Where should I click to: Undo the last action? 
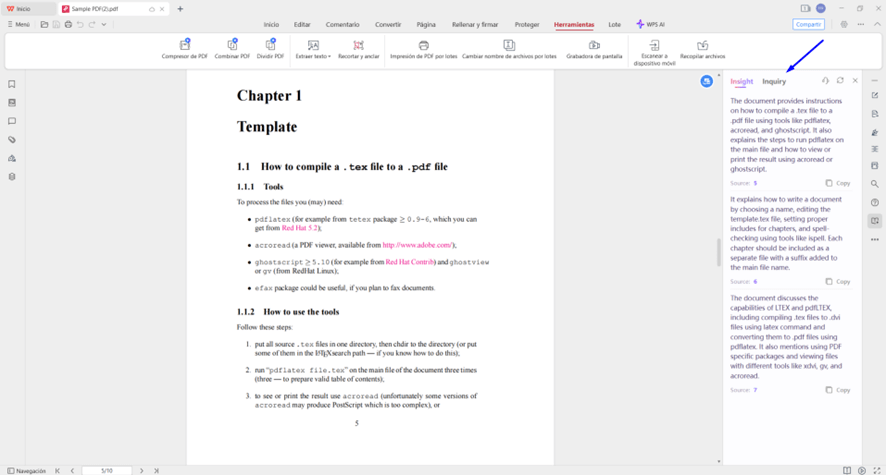(80, 24)
